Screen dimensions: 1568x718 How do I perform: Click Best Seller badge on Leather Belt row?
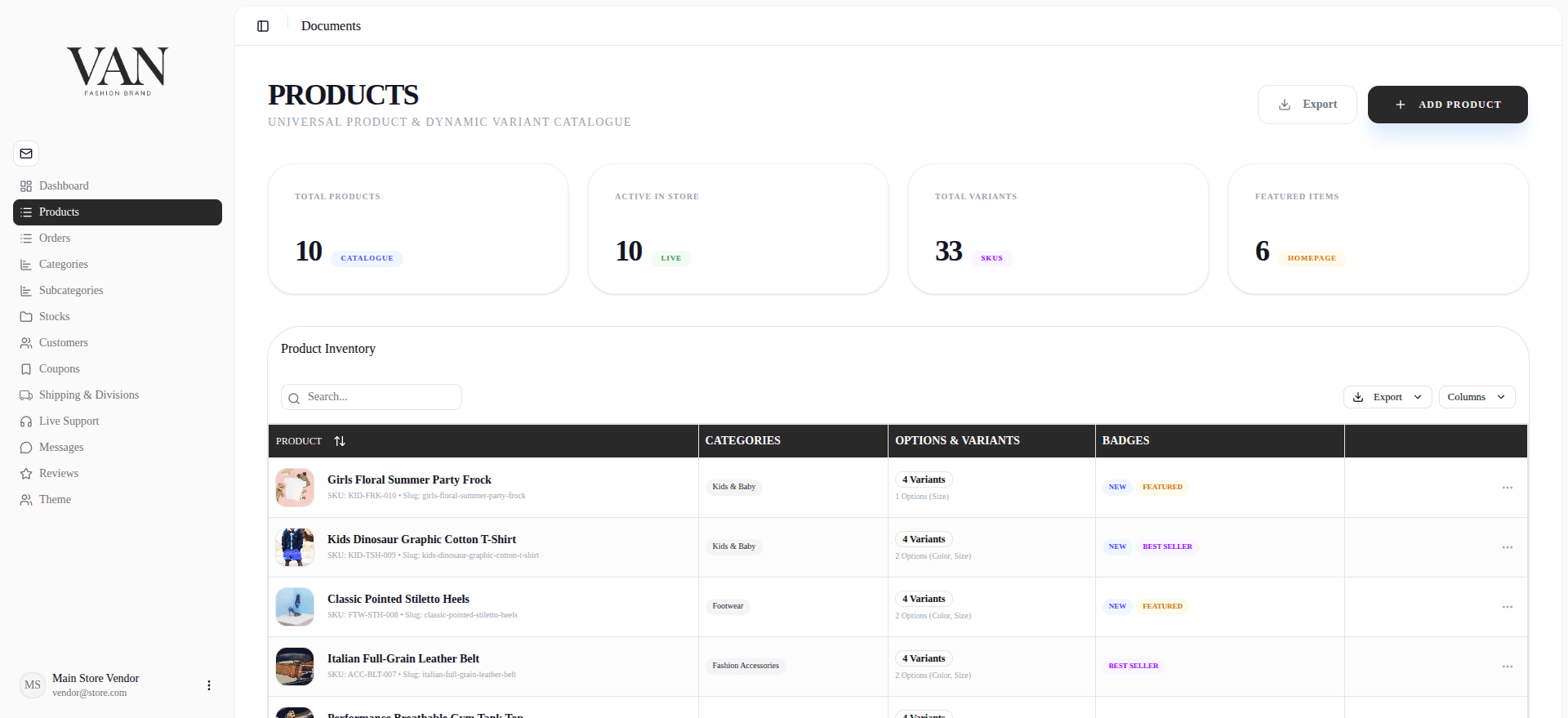[1134, 666]
